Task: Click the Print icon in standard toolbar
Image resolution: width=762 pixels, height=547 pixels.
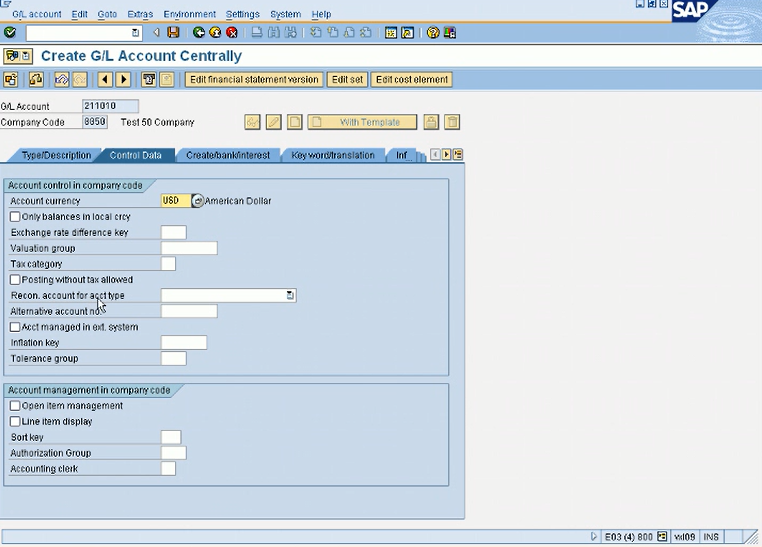Action: click(x=257, y=33)
